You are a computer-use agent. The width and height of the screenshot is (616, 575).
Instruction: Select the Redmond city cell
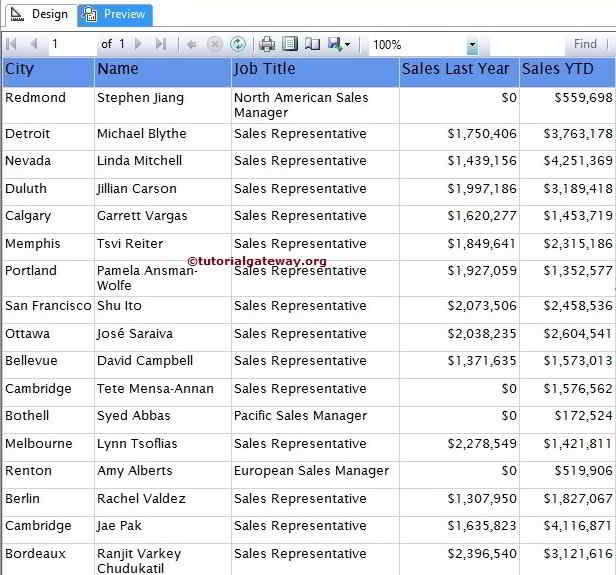[x=48, y=105]
